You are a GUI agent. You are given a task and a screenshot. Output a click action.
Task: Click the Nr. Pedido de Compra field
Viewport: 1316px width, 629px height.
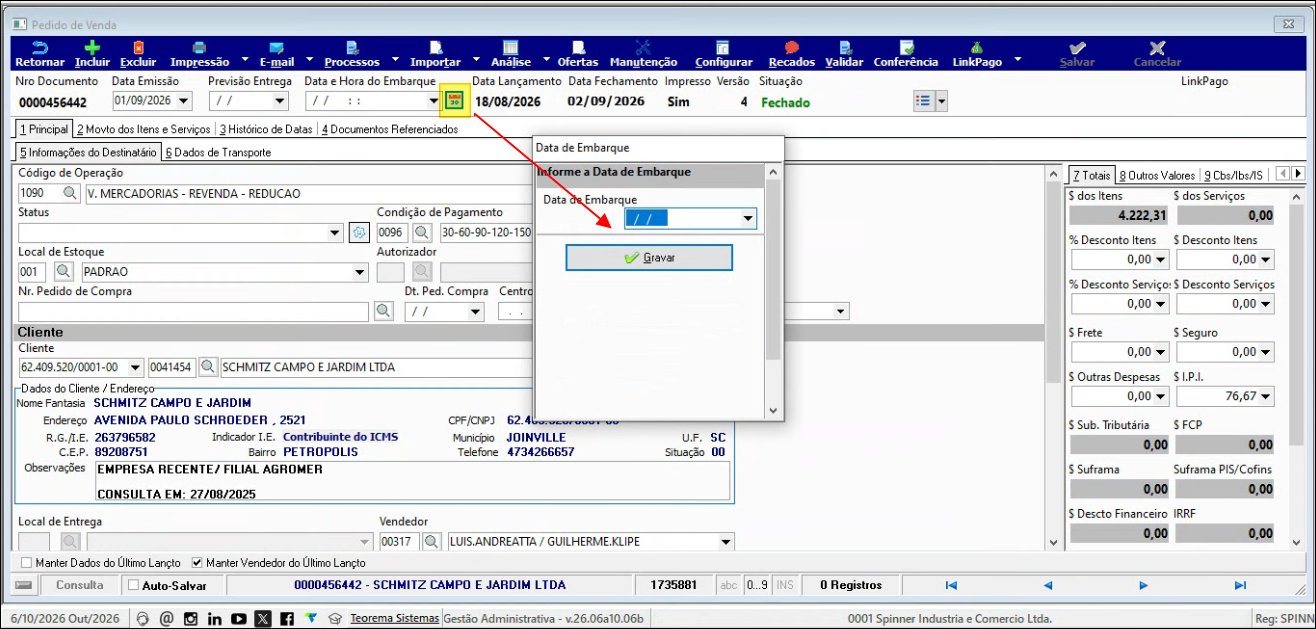pos(194,311)
